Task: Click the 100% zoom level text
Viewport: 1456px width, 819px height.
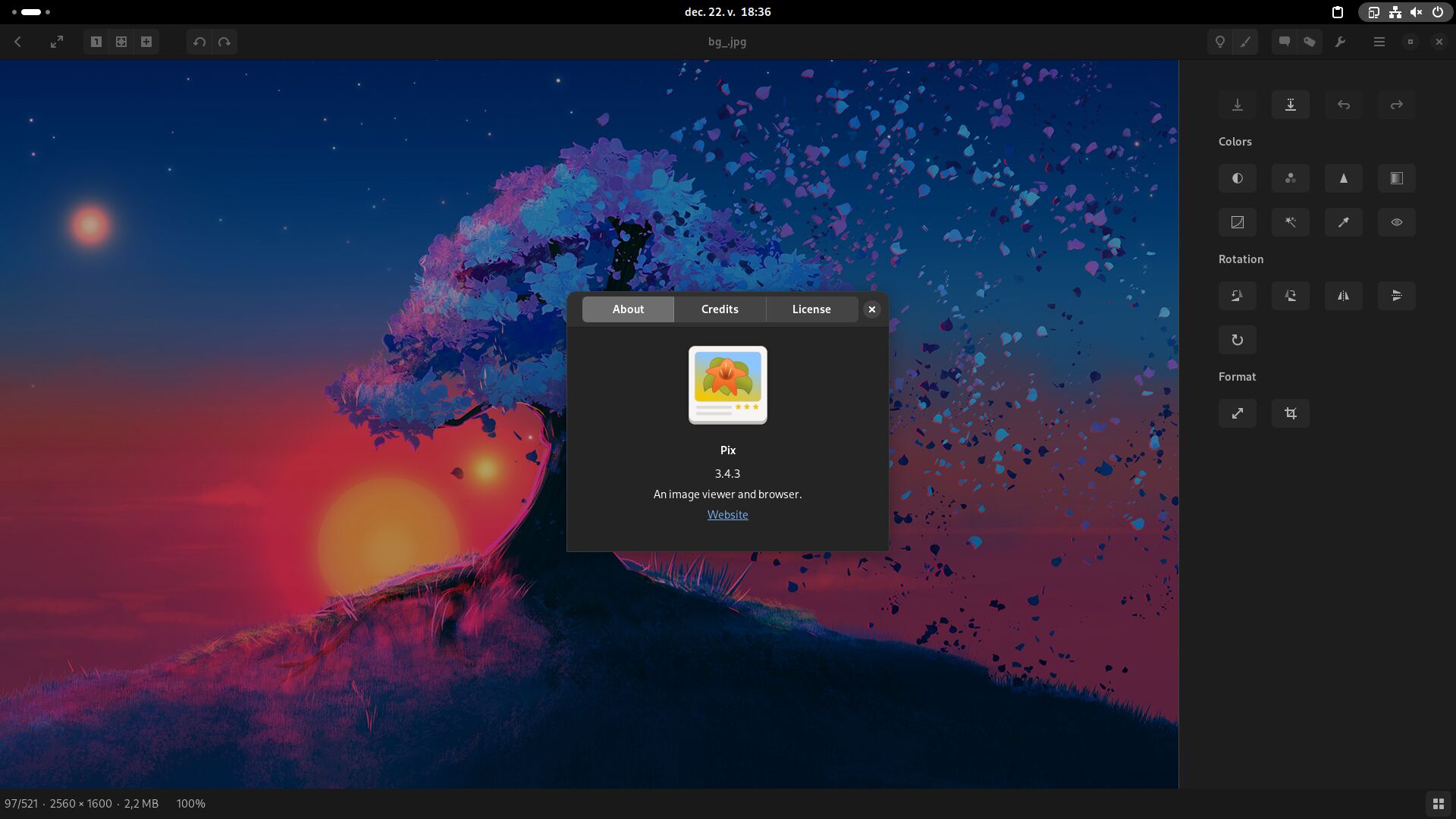Action: (x=191, y=804)
